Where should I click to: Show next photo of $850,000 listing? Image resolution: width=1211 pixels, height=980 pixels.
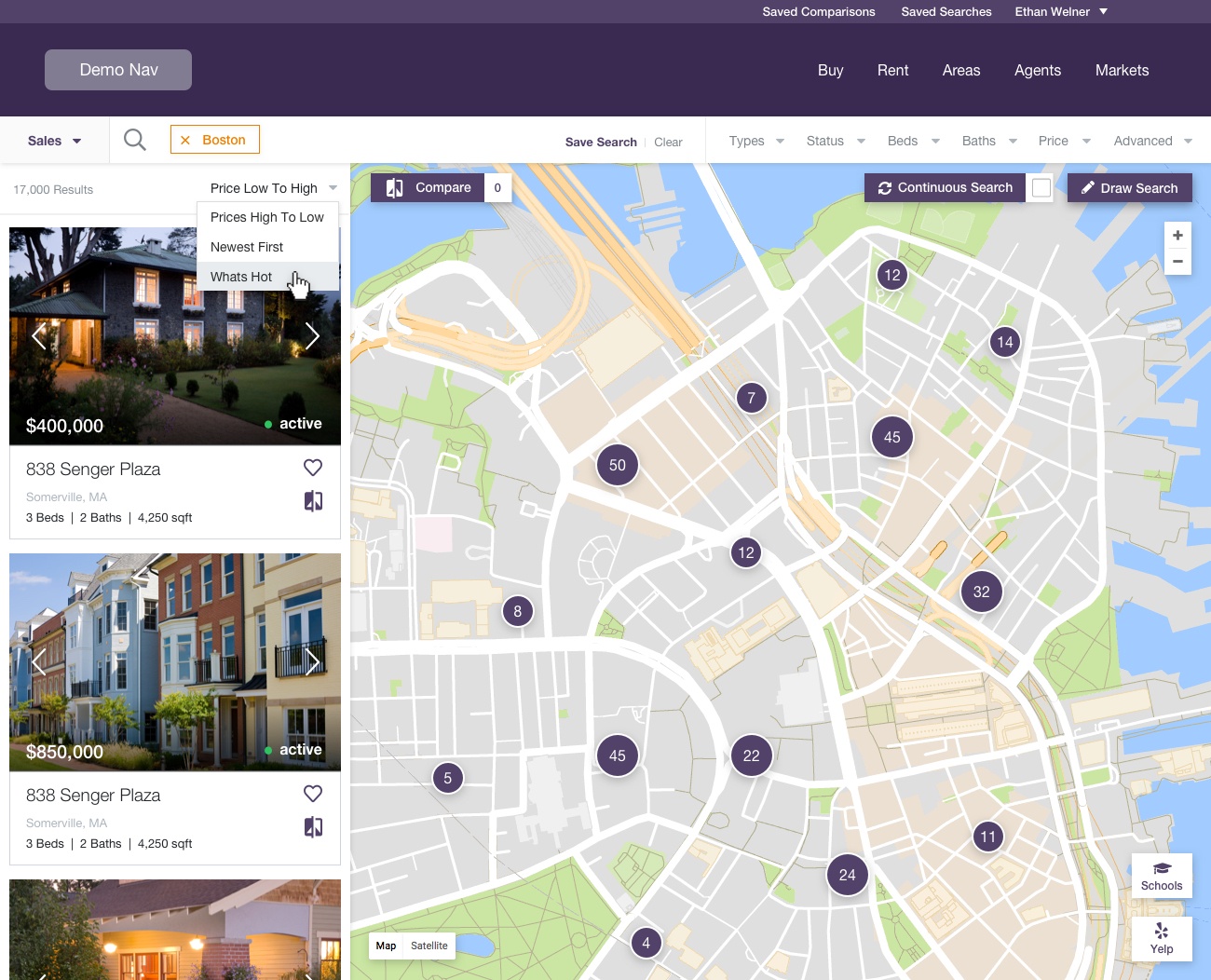[312, 661]
